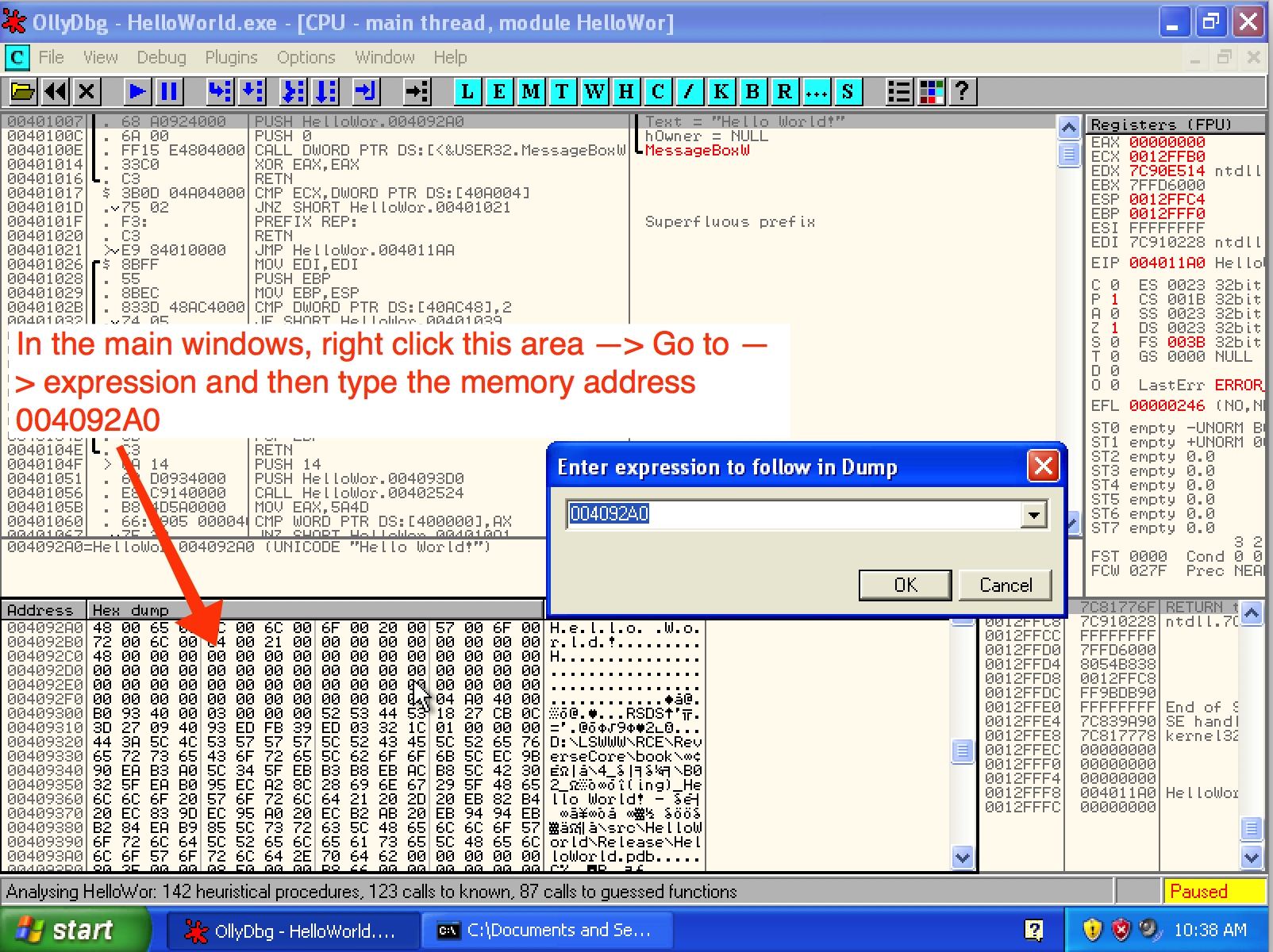The height and width of the screenshot is (952, 1273).
Task: Open the Help menu
Action: tap(450, 57)
